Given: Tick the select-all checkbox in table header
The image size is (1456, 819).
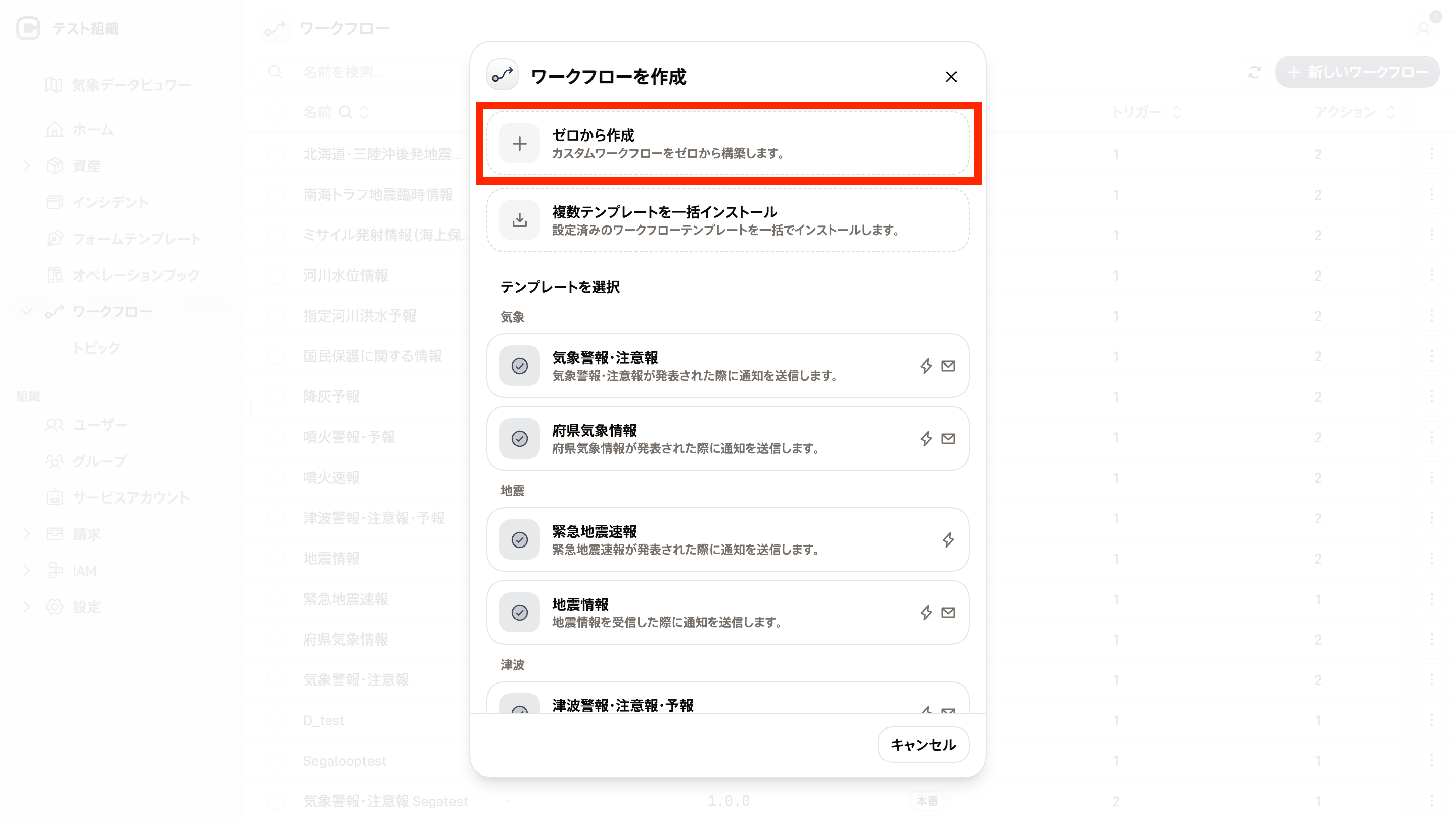Looking at the screenshot, I should (275, 112).
